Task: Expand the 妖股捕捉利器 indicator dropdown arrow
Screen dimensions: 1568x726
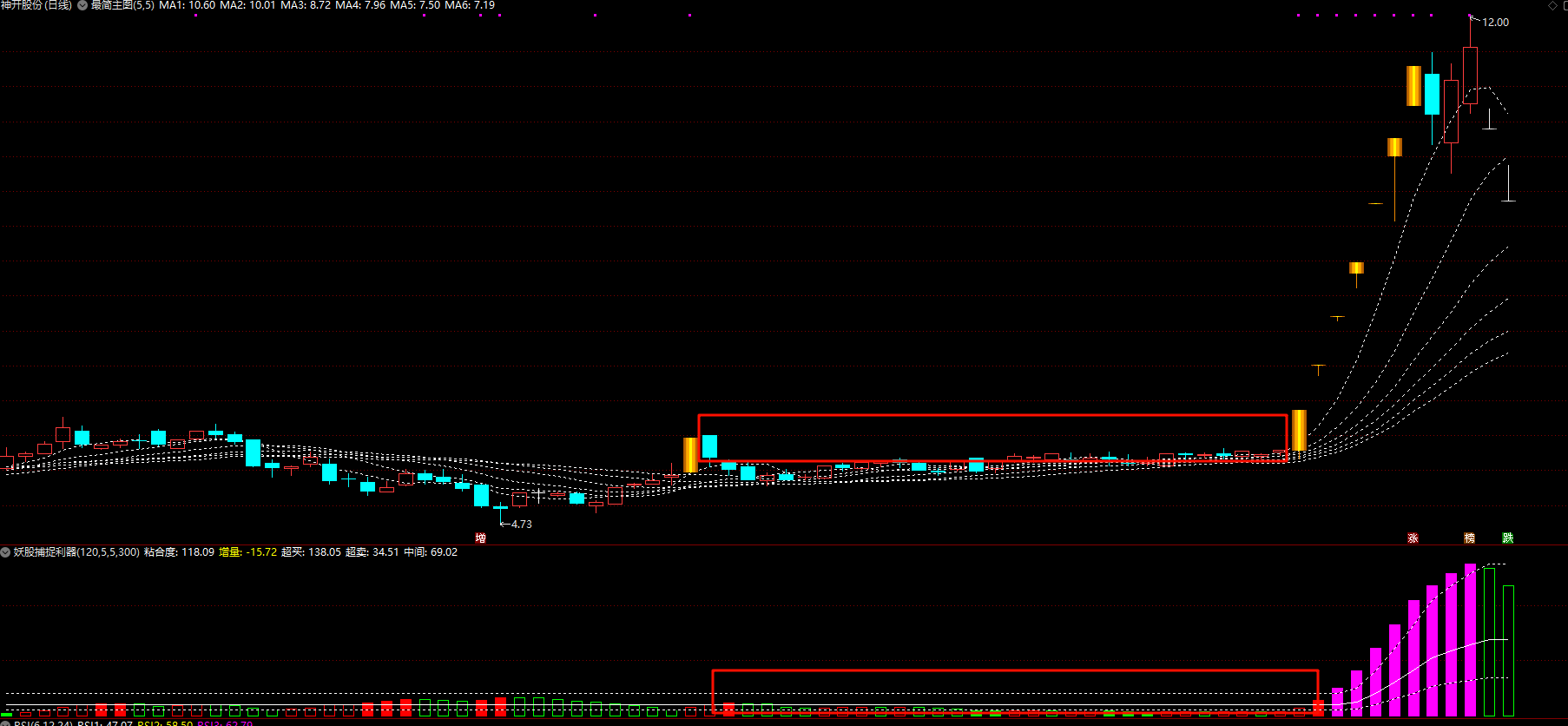Action: (5, 552)
